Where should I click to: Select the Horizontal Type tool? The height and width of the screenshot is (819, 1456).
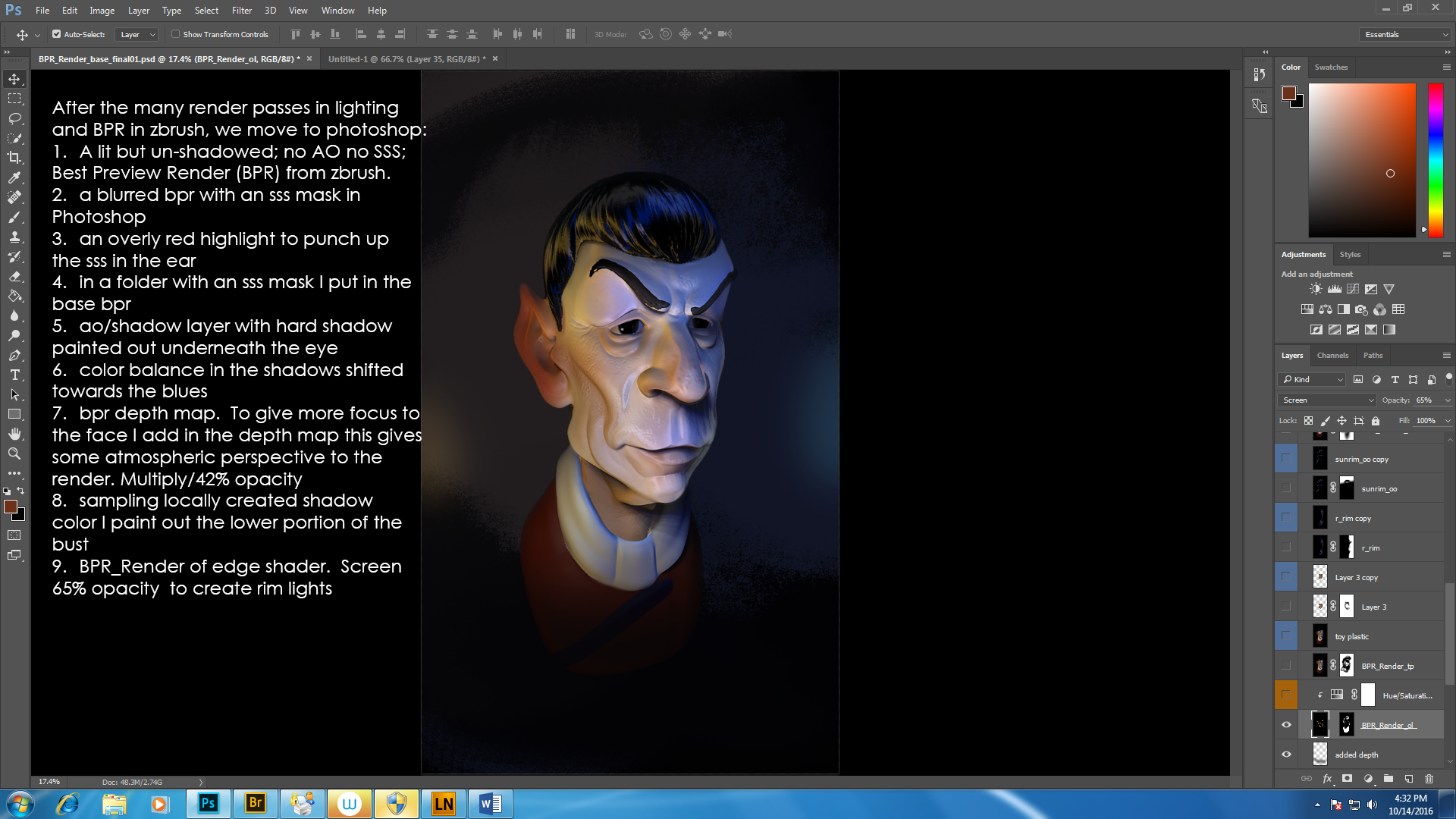tap(14, 375)
